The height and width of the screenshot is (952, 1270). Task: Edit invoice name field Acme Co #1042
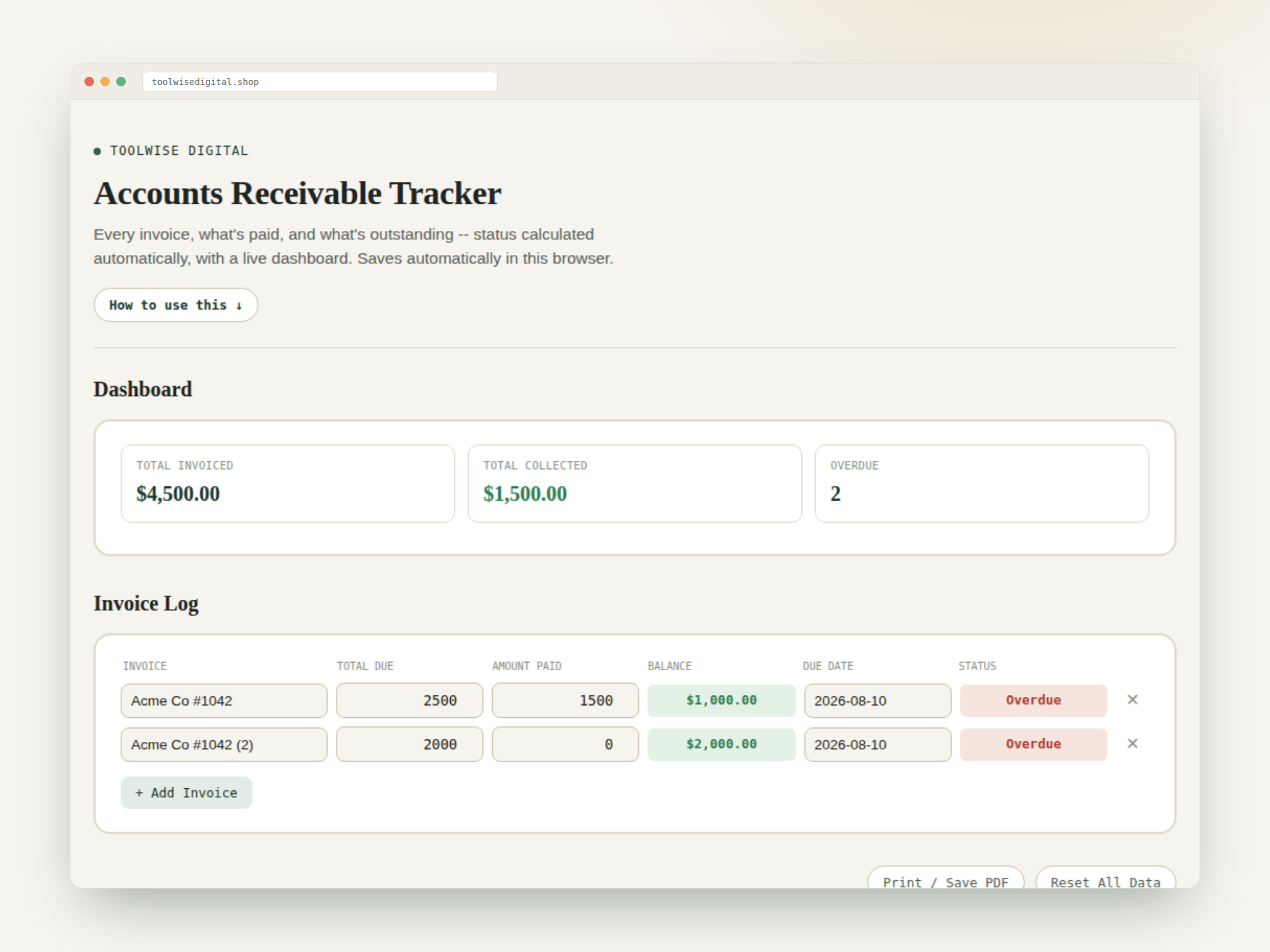click(x=224, y=701)
